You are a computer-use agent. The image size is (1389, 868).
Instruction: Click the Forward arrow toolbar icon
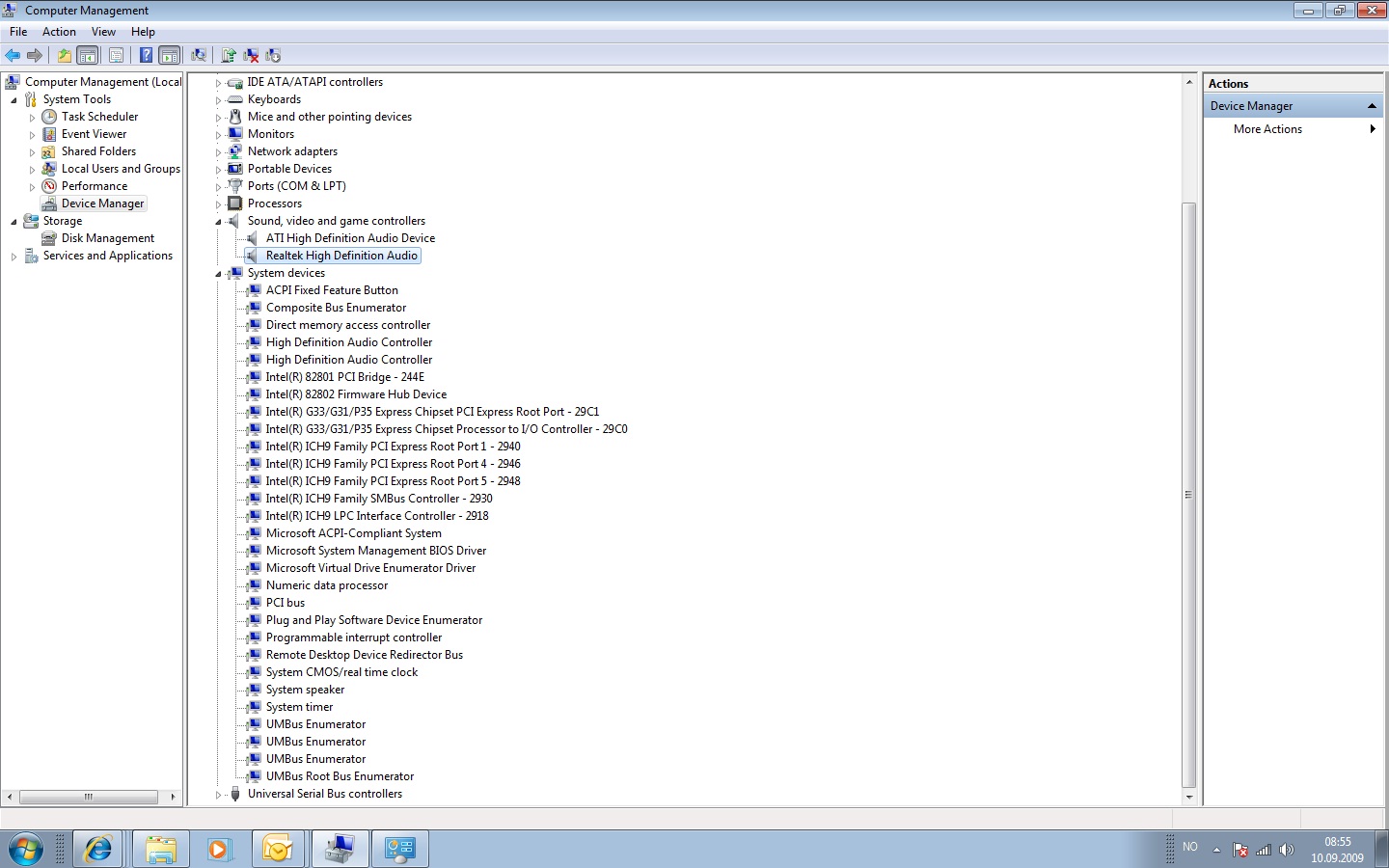[x=35, y=55]
